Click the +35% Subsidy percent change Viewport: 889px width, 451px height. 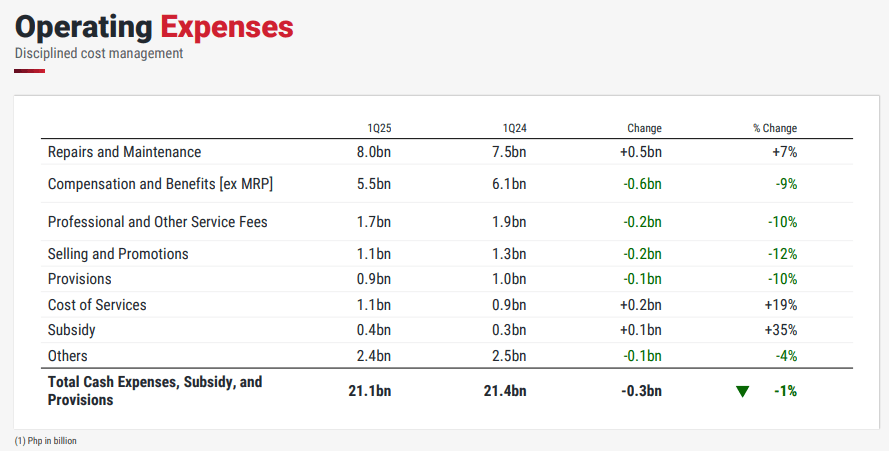[783, 330]
